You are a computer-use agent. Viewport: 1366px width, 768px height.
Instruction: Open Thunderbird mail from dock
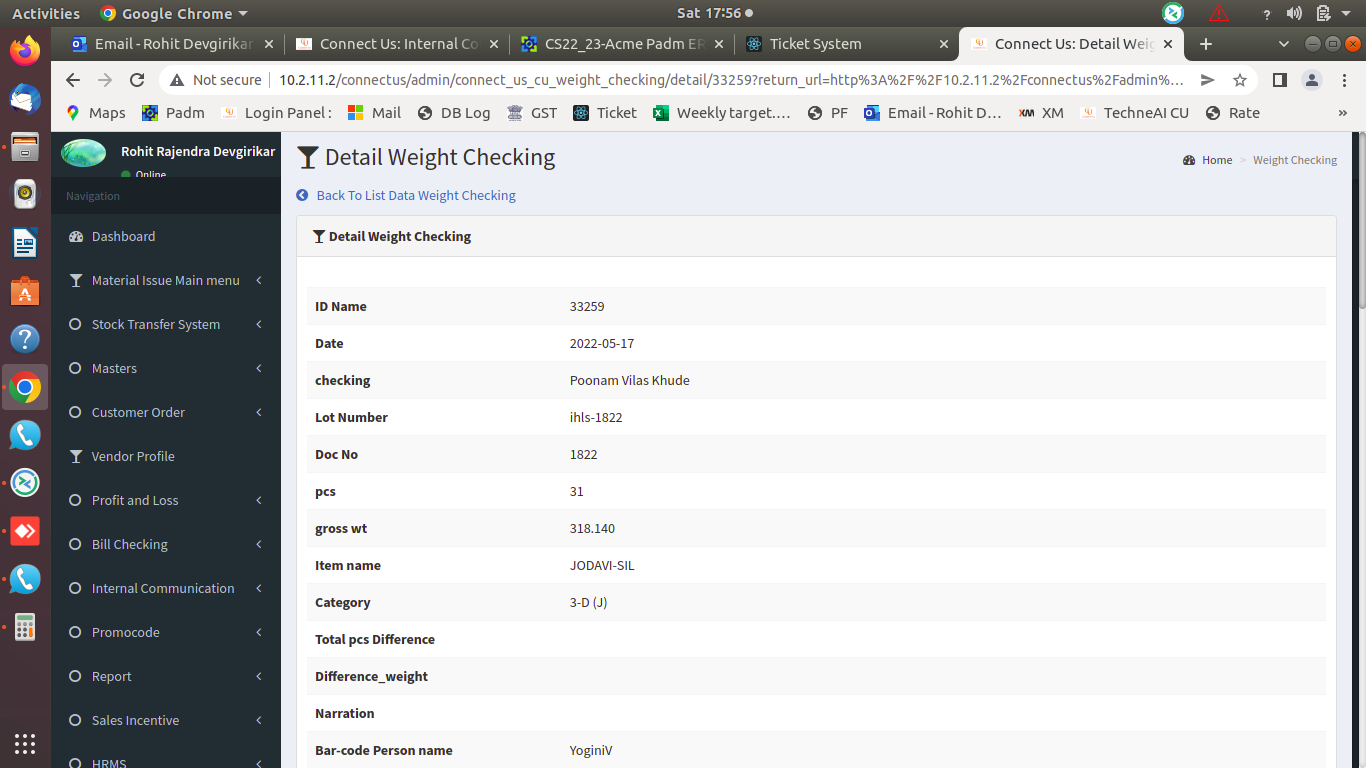point(25,98)
